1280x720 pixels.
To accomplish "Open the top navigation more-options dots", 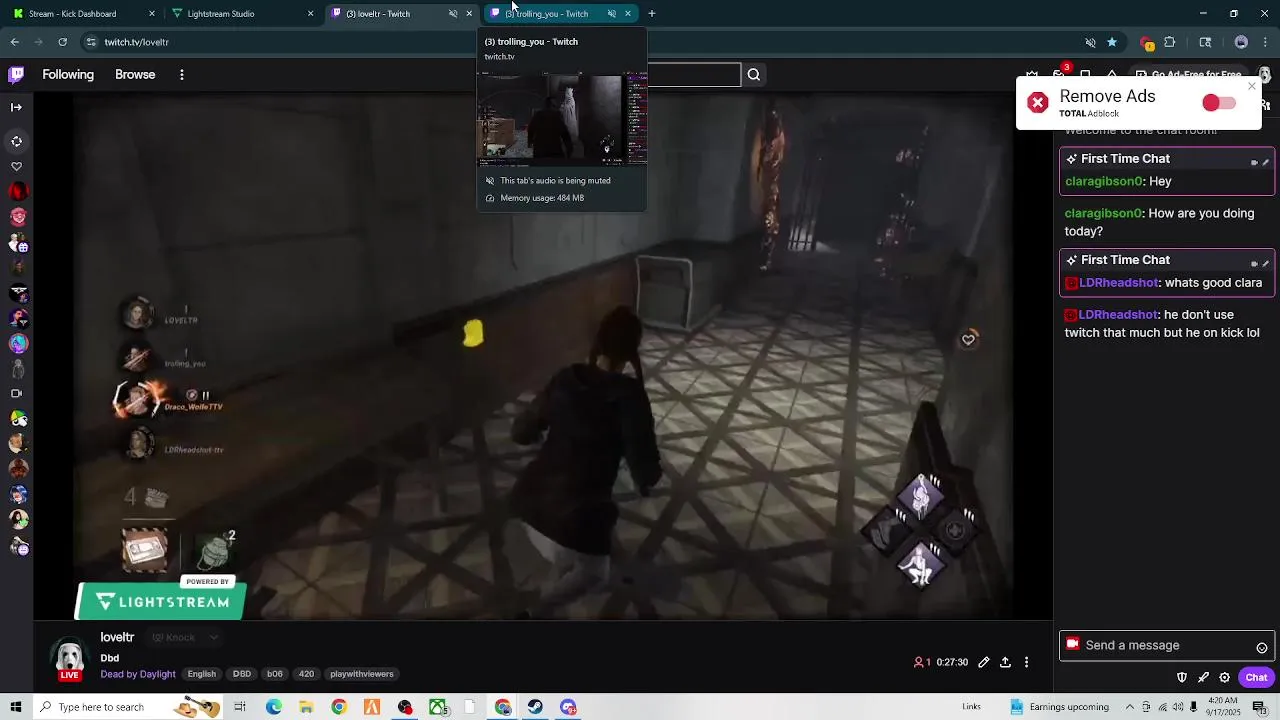I will 181,75.
